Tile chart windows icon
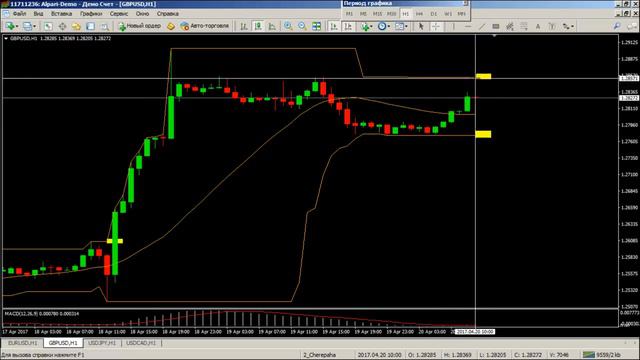This screenshot has width=640, height=360. (316, 26)
